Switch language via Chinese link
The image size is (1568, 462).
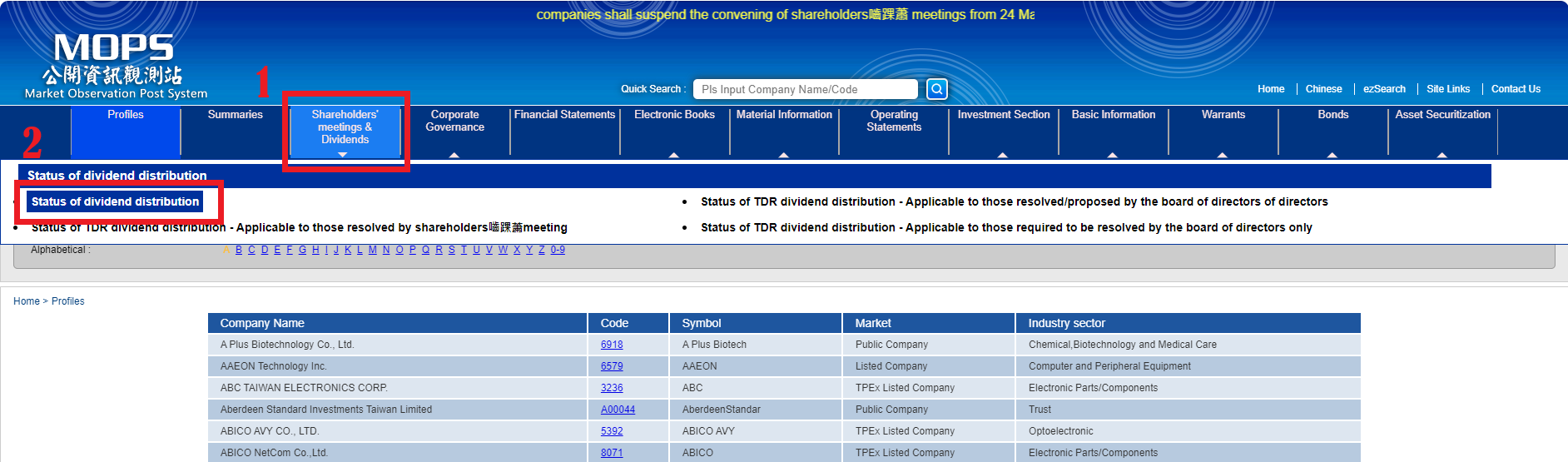[1323, 89]
